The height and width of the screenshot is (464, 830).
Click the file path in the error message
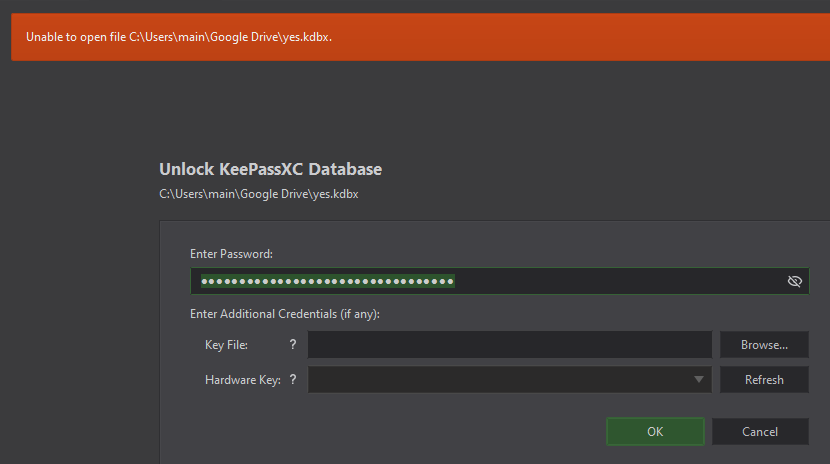coord(230,37)
